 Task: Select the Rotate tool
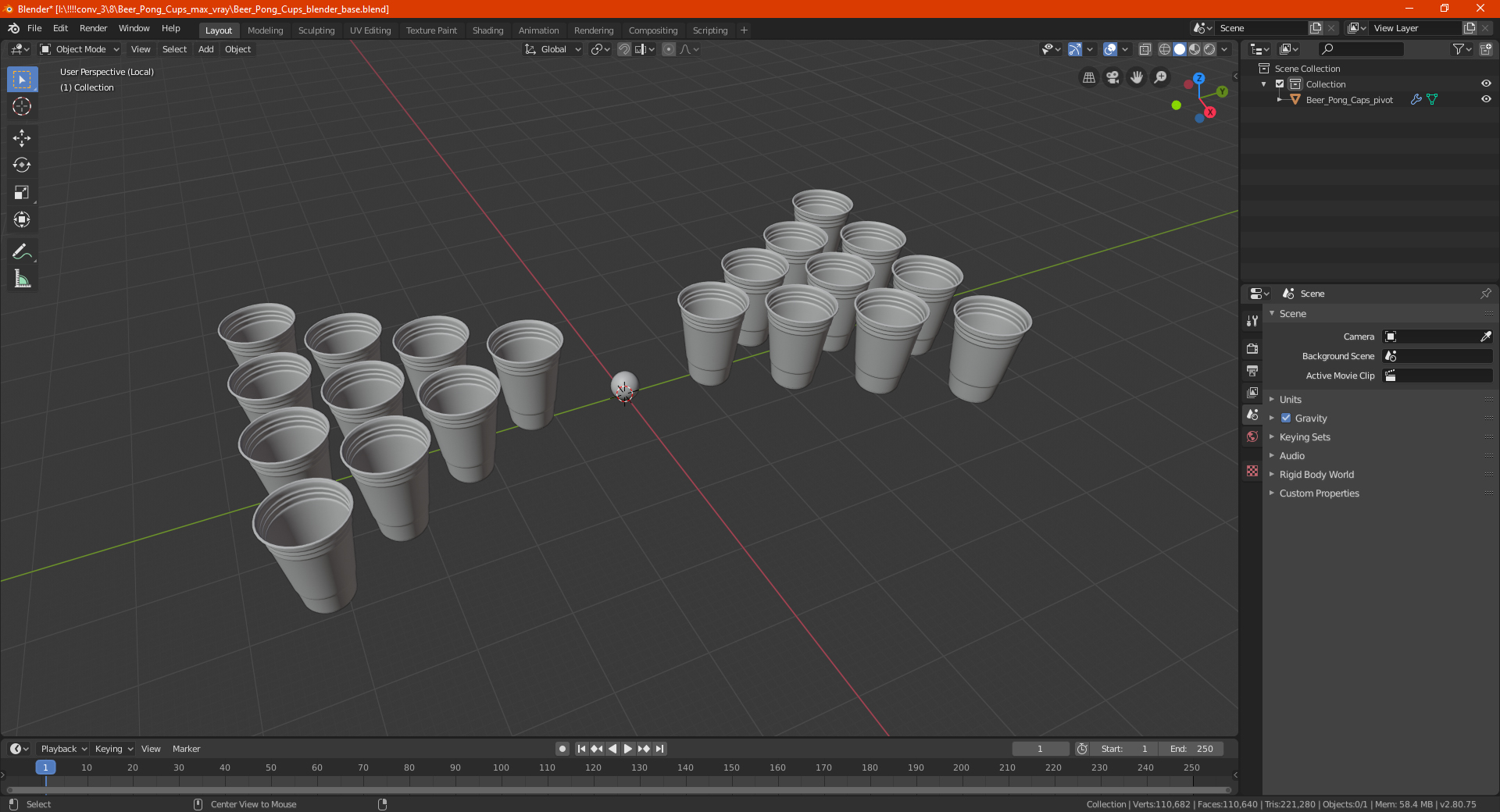(22, 166)
